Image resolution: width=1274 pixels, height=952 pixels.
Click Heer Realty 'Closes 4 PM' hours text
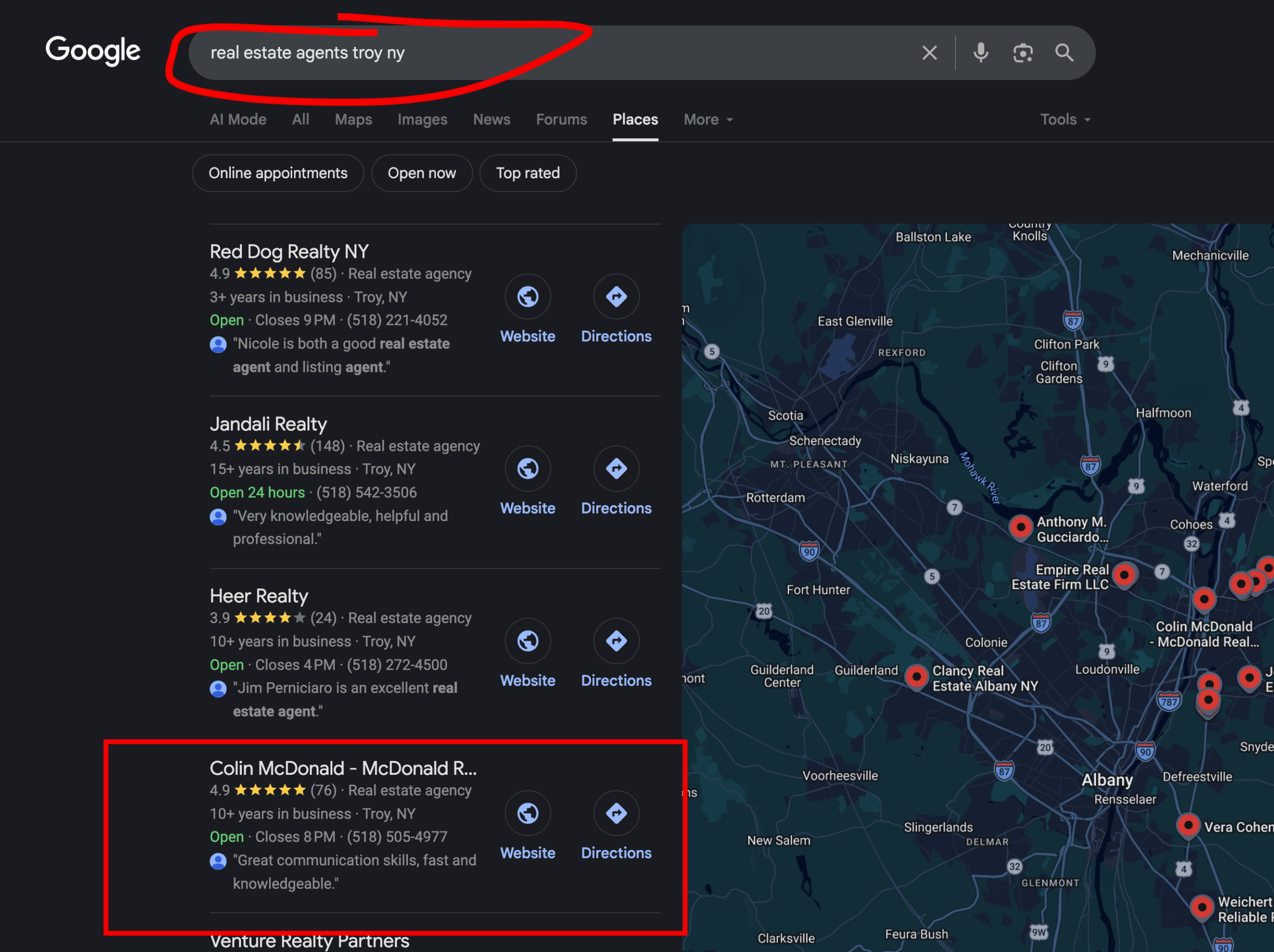coord(295,665)
